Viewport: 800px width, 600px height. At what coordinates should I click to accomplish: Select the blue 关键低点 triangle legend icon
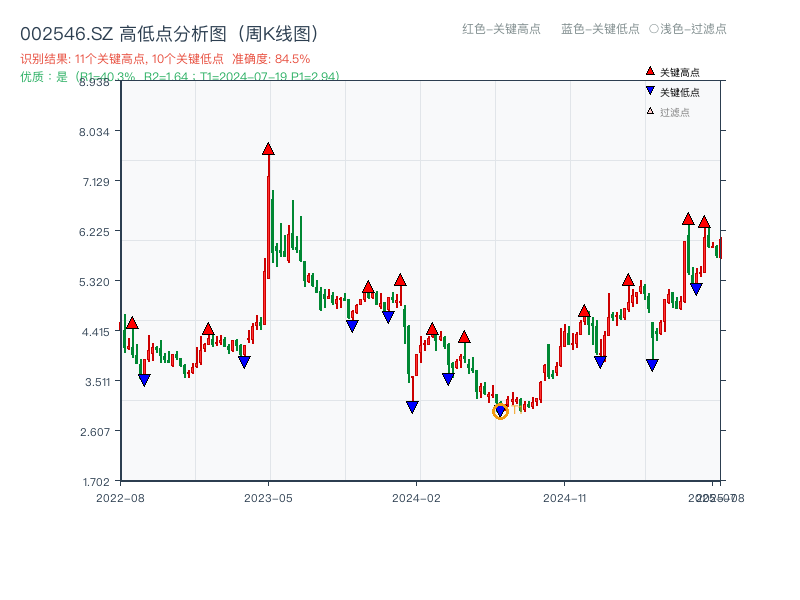point(650,90)
